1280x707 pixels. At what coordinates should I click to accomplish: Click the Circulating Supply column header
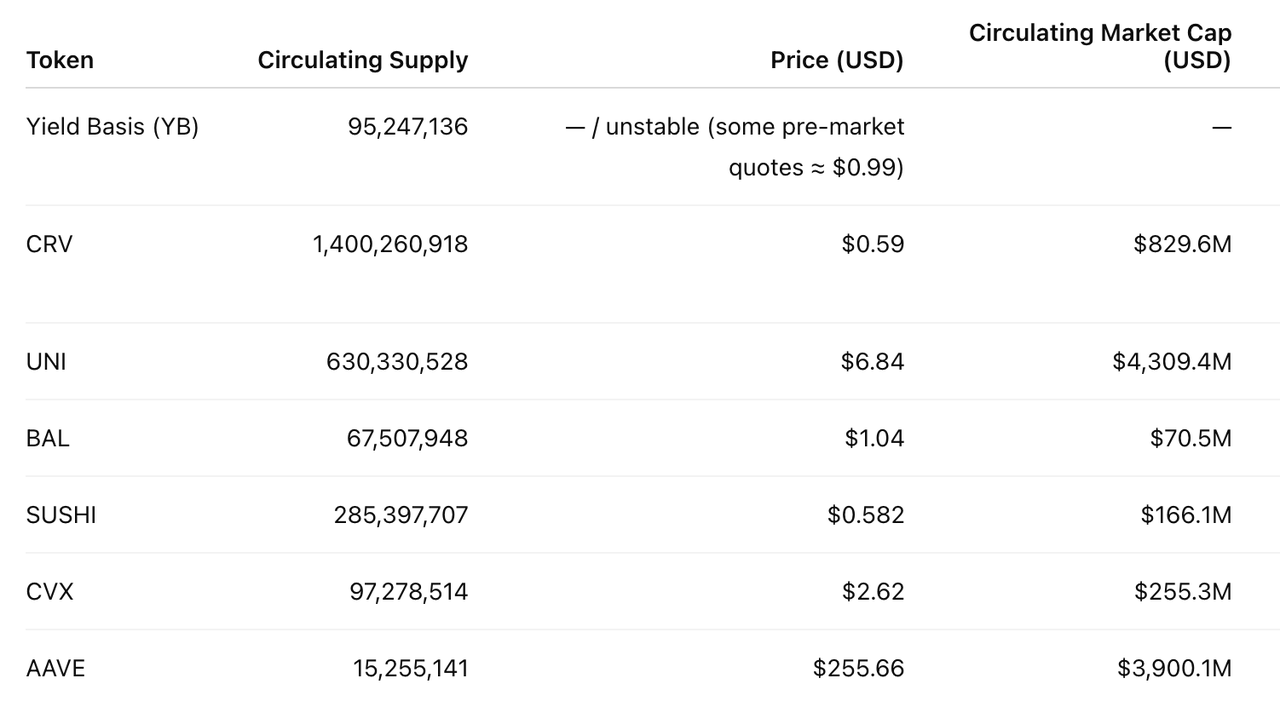[x=362, y=60]
